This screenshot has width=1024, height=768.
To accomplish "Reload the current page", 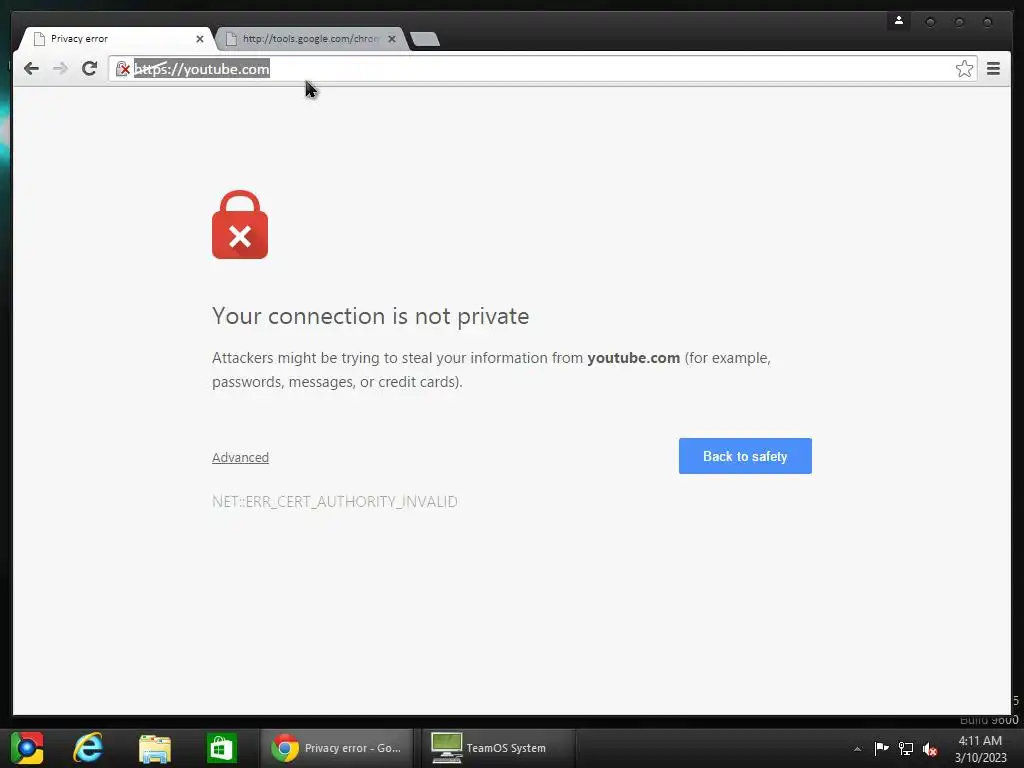I will pyautogui.click(x=89, y=68).
